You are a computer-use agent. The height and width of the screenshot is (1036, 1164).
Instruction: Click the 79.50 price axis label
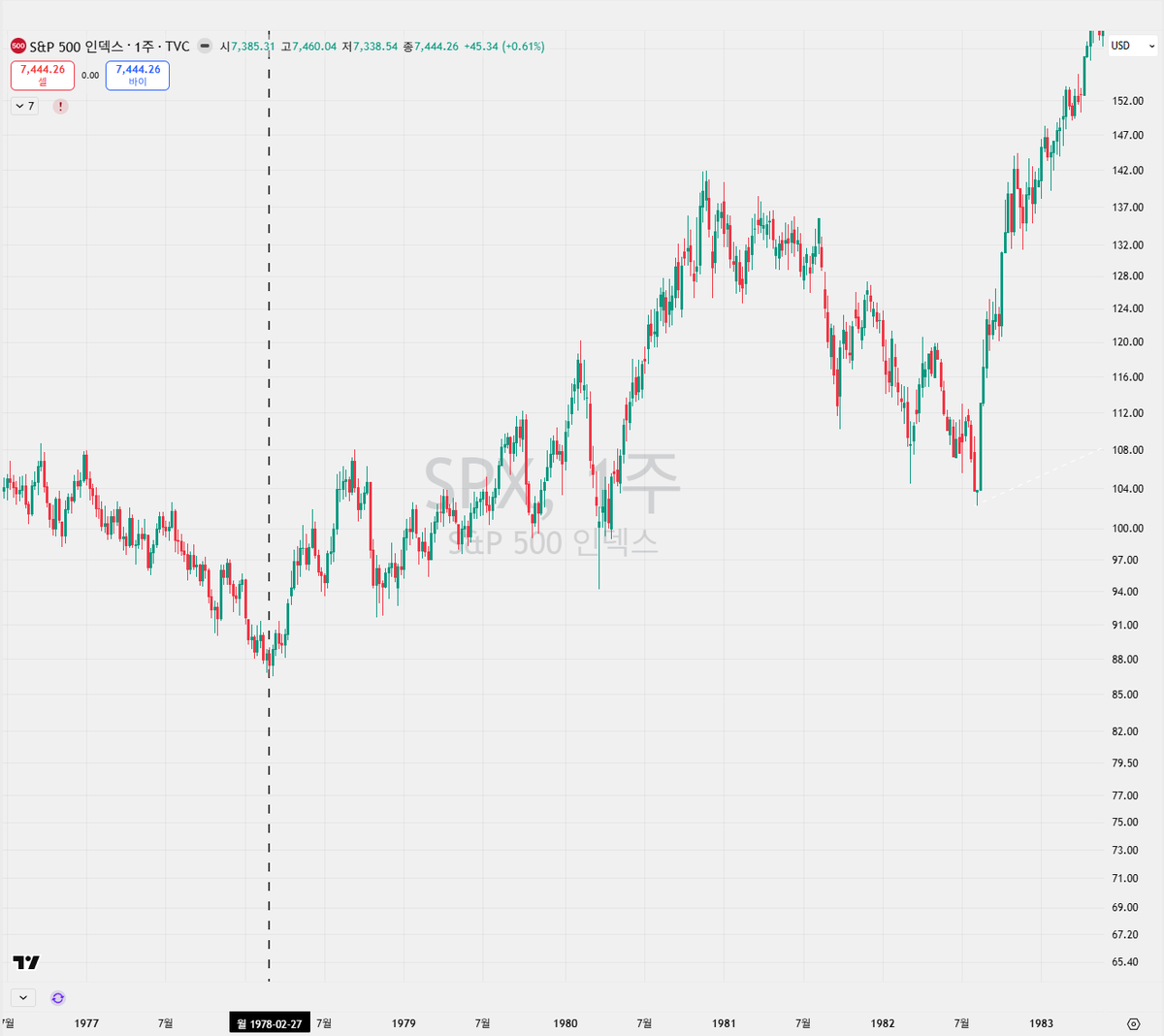tap(1125, 763)
